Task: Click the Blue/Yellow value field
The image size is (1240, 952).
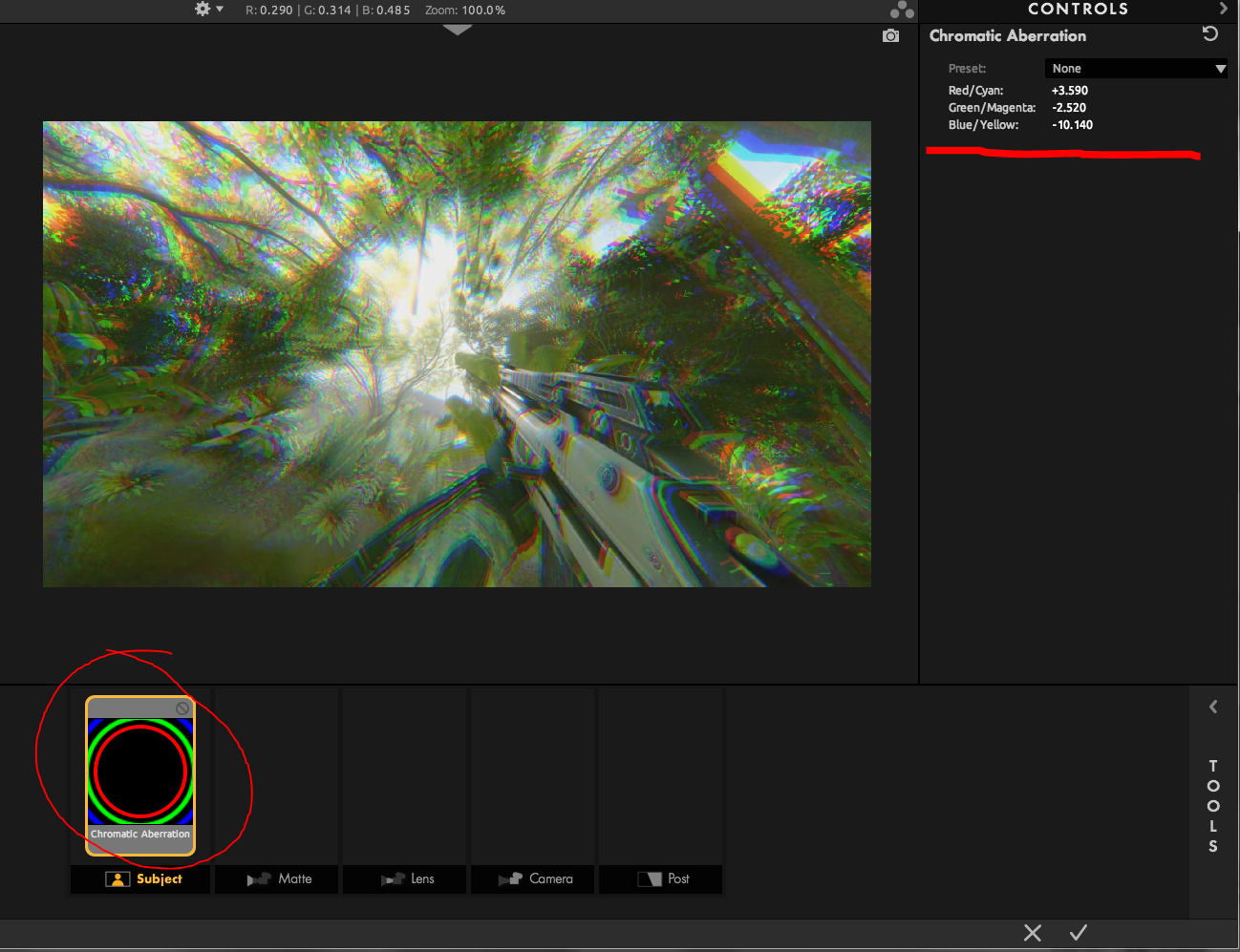Action: click(x=1072, y=125)
